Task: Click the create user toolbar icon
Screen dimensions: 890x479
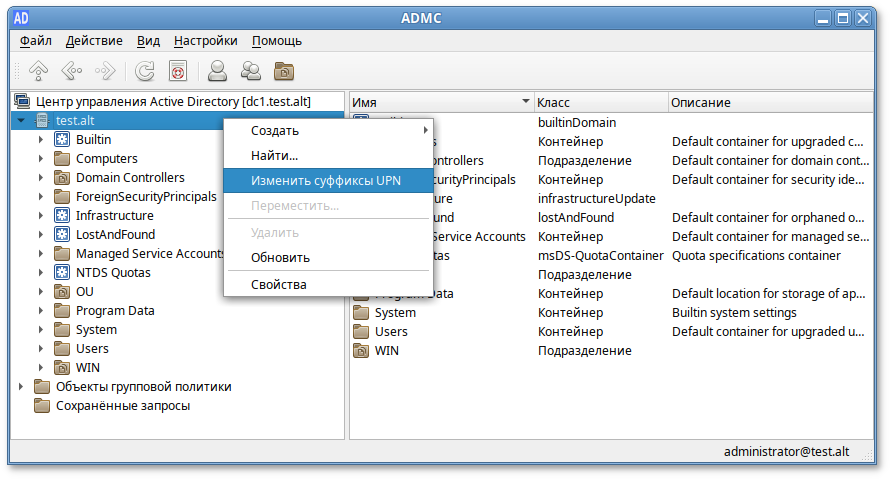Action: pos(217,71)
